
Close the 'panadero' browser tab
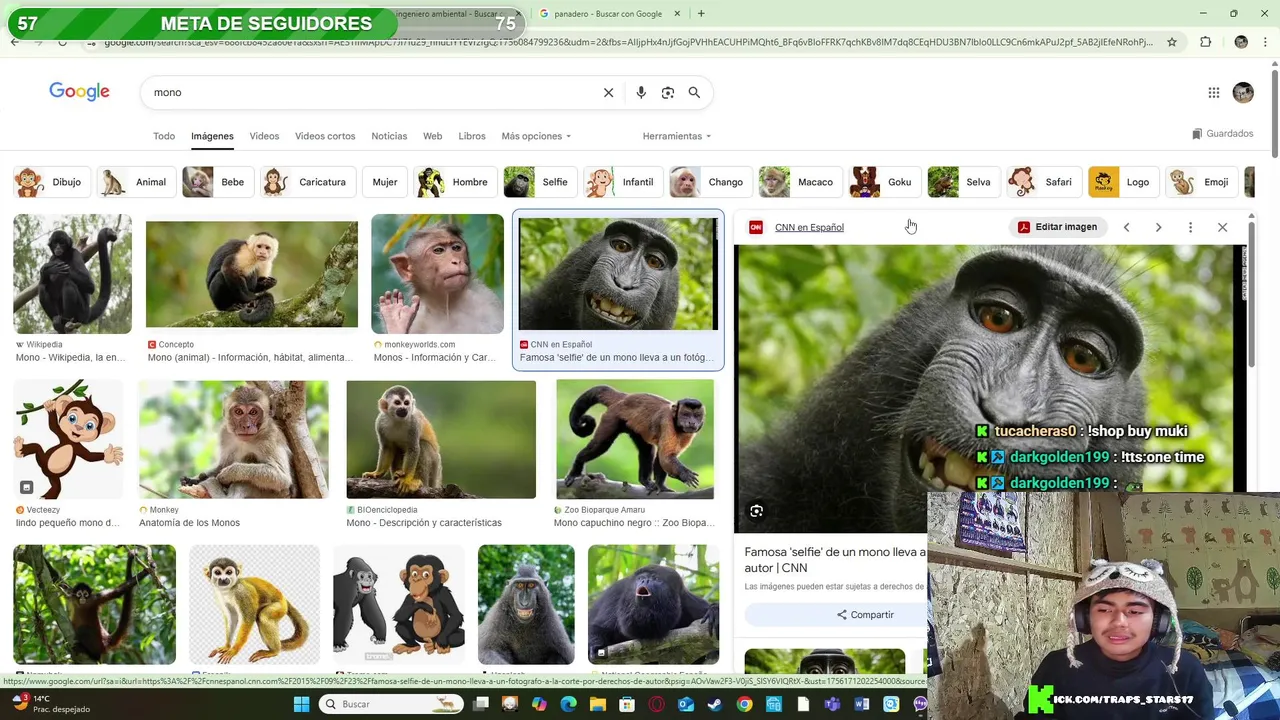pyautogui.click(x=677, y=14)
